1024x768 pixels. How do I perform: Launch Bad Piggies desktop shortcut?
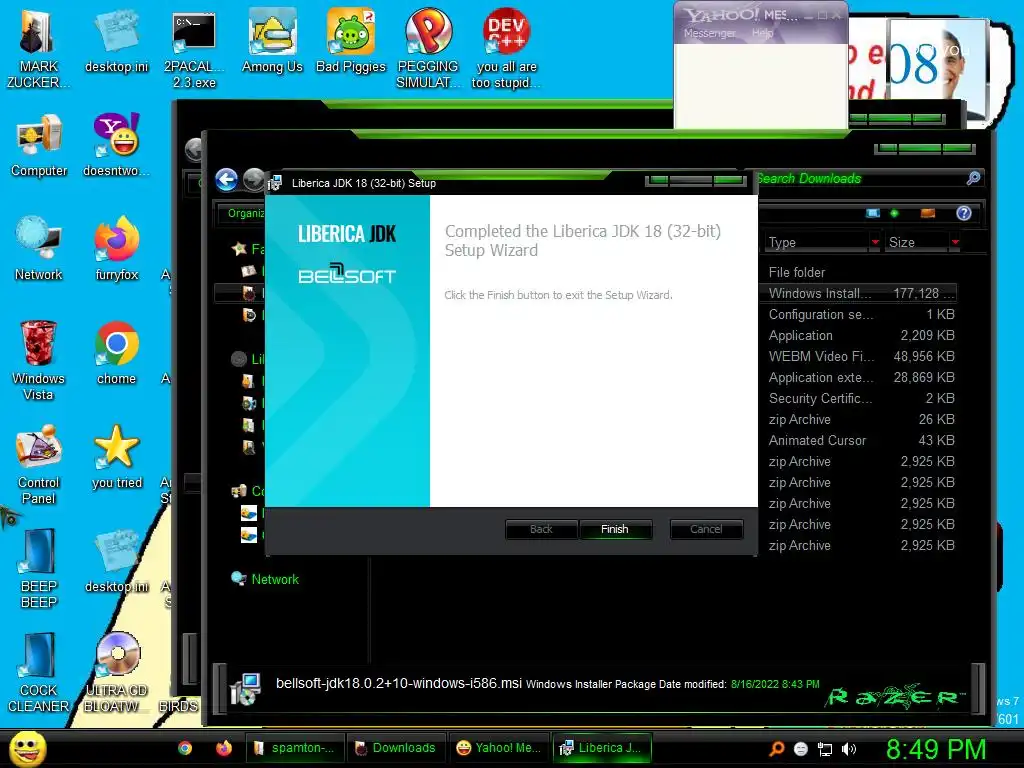coord(351,42)
